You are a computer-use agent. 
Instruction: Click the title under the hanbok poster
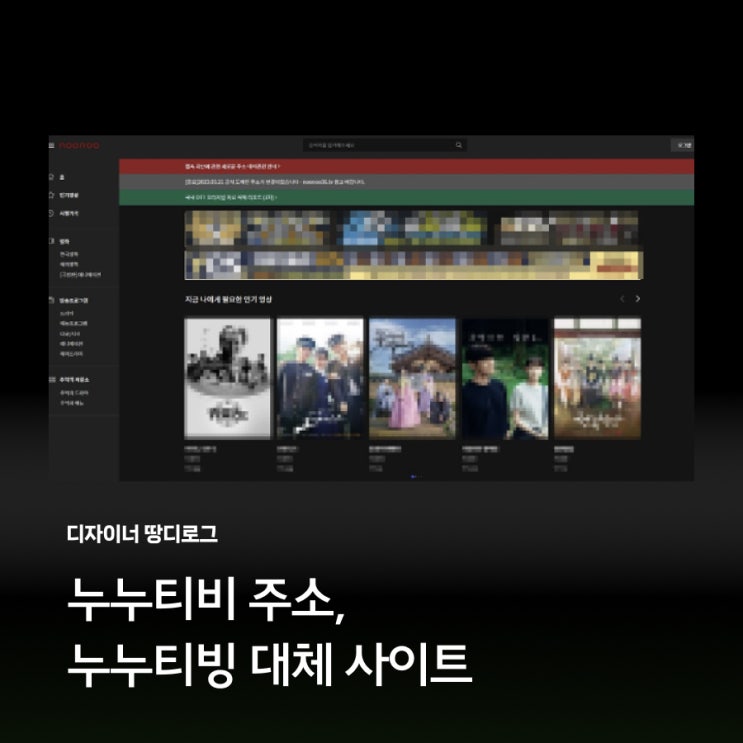click(x=385, y=449)
